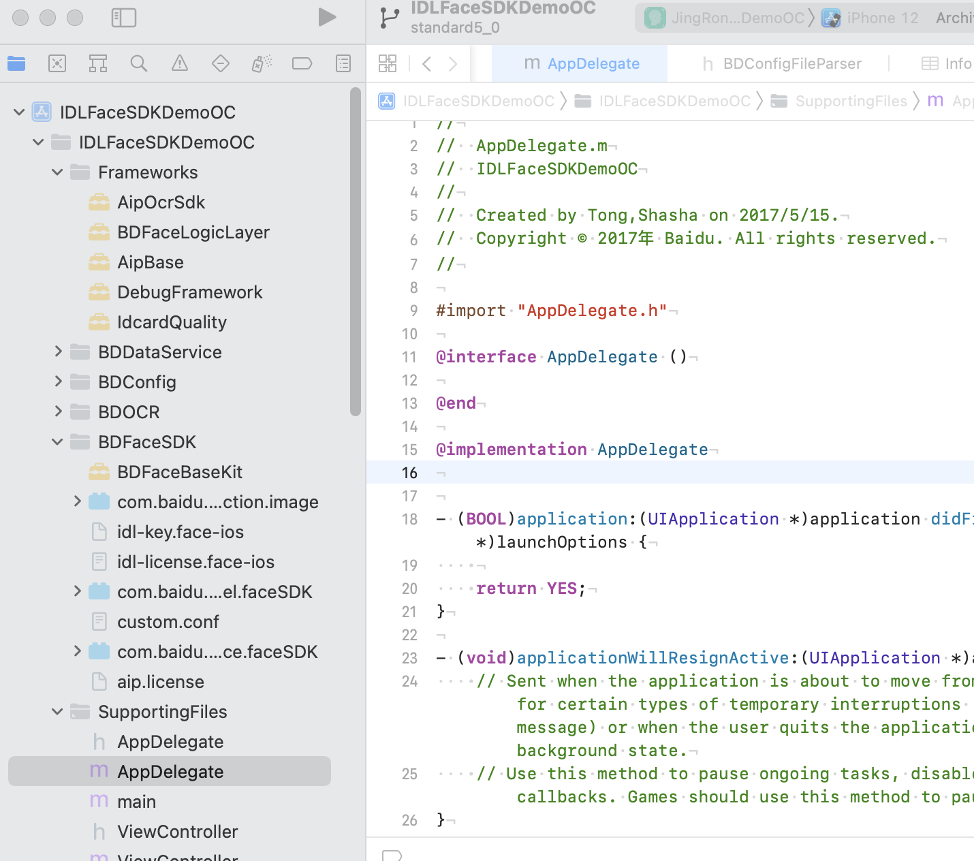
Task: Choose the iPhone 12 run destination
Action: point(870,18)
